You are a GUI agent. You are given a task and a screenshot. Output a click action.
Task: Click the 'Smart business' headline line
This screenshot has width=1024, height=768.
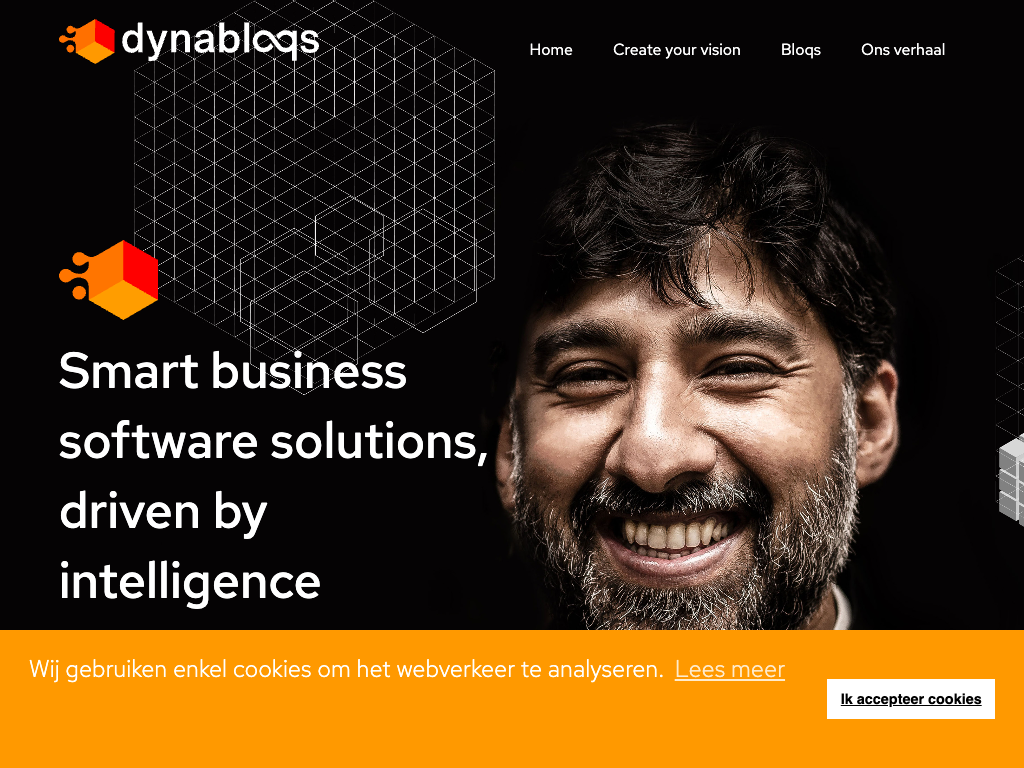click(232, 371)
